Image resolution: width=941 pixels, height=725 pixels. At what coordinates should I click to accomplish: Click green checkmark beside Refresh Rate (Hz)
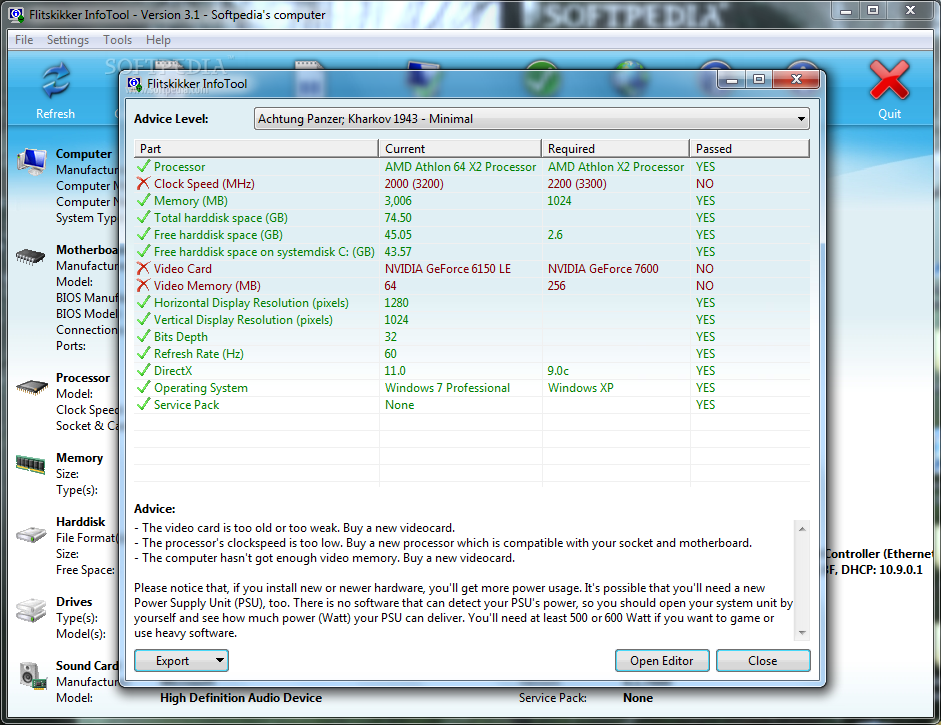(x=143, y=353)
